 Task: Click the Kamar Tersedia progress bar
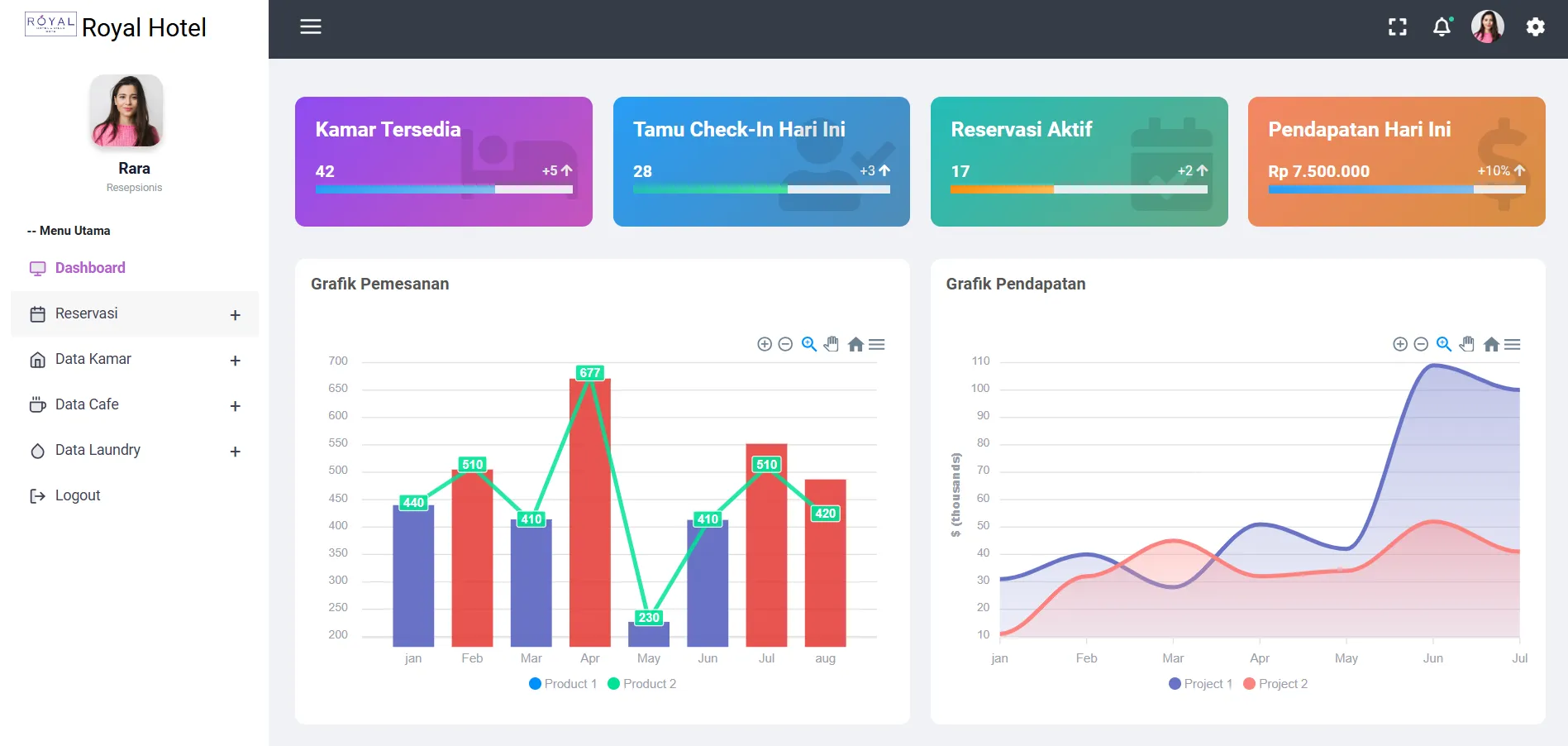[444, 189]
